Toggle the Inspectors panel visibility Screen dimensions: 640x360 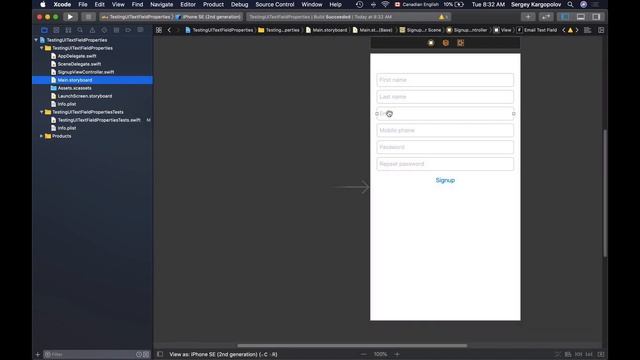[596, 17]
